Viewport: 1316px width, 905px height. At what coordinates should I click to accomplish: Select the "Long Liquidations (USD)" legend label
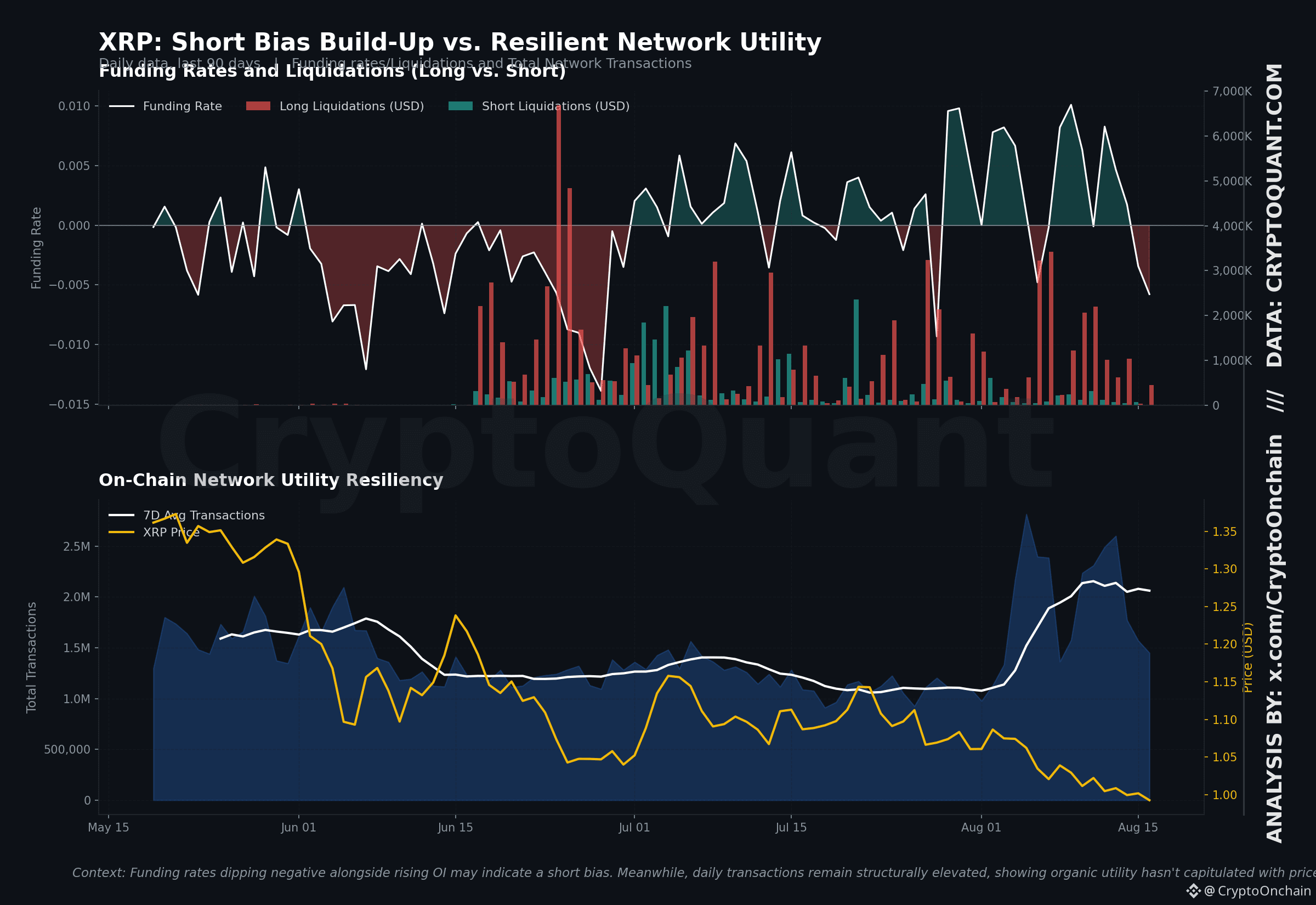point(351,106)
